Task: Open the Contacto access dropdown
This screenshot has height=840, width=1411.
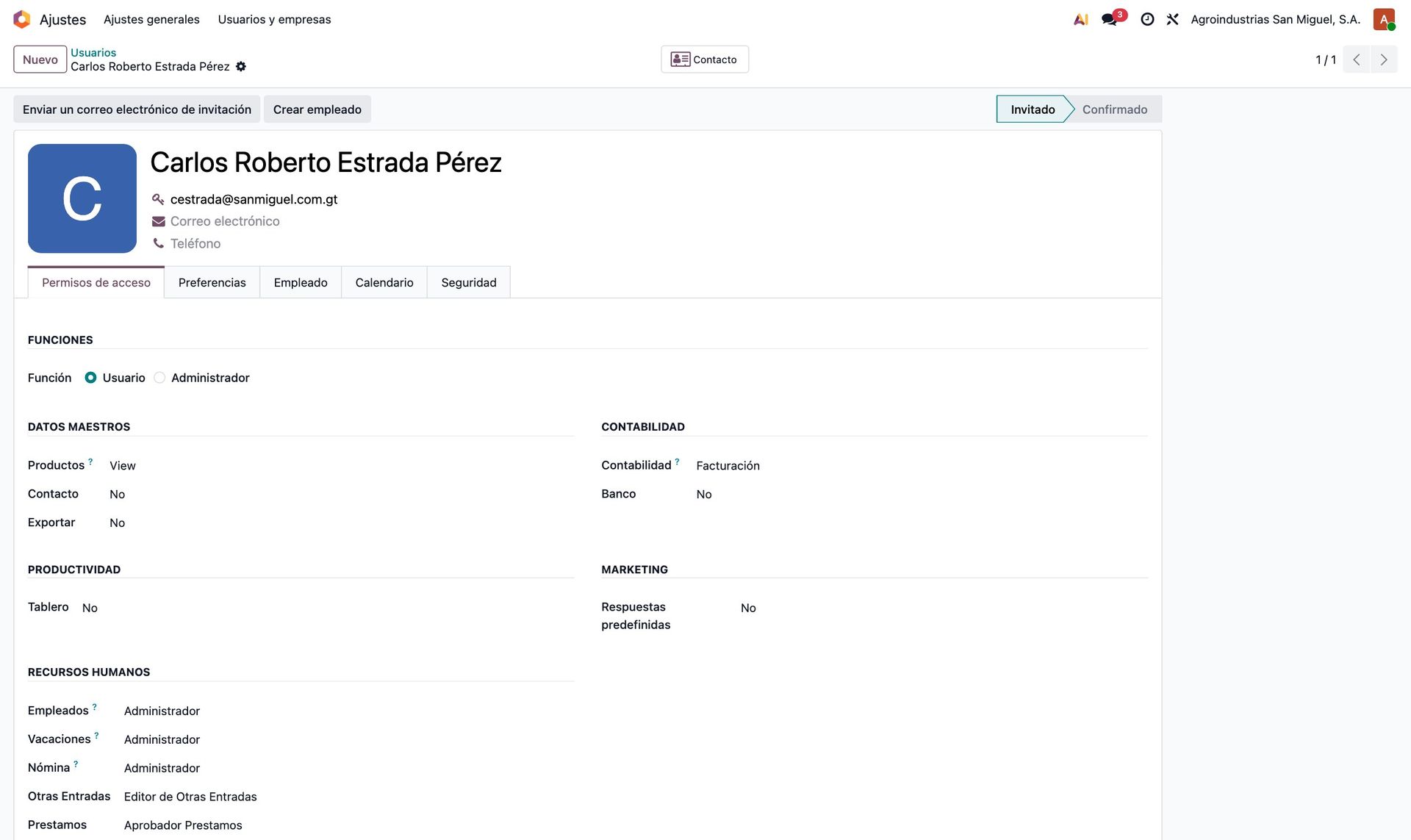Action: click(x=341, y=495)
